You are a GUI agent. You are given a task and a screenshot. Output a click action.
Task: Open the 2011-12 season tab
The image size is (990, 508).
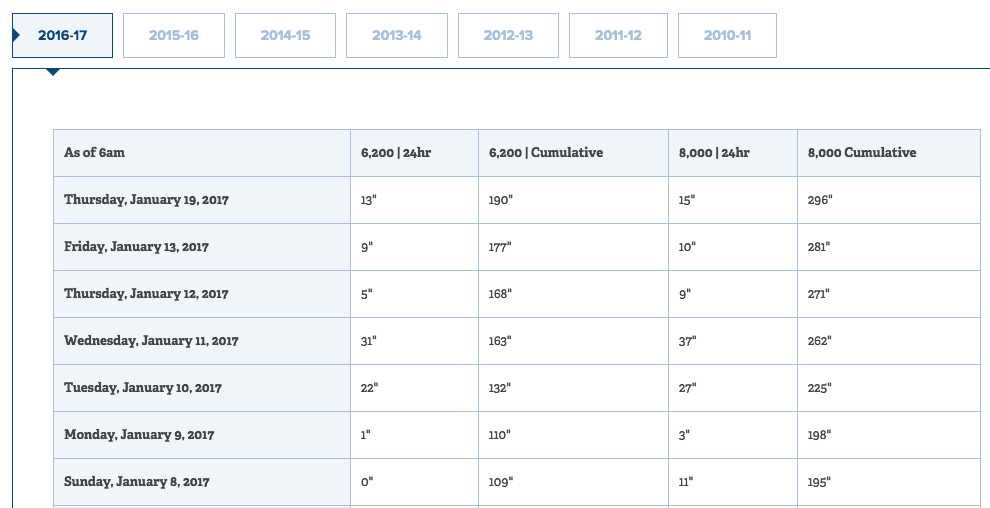coord(618,35)
